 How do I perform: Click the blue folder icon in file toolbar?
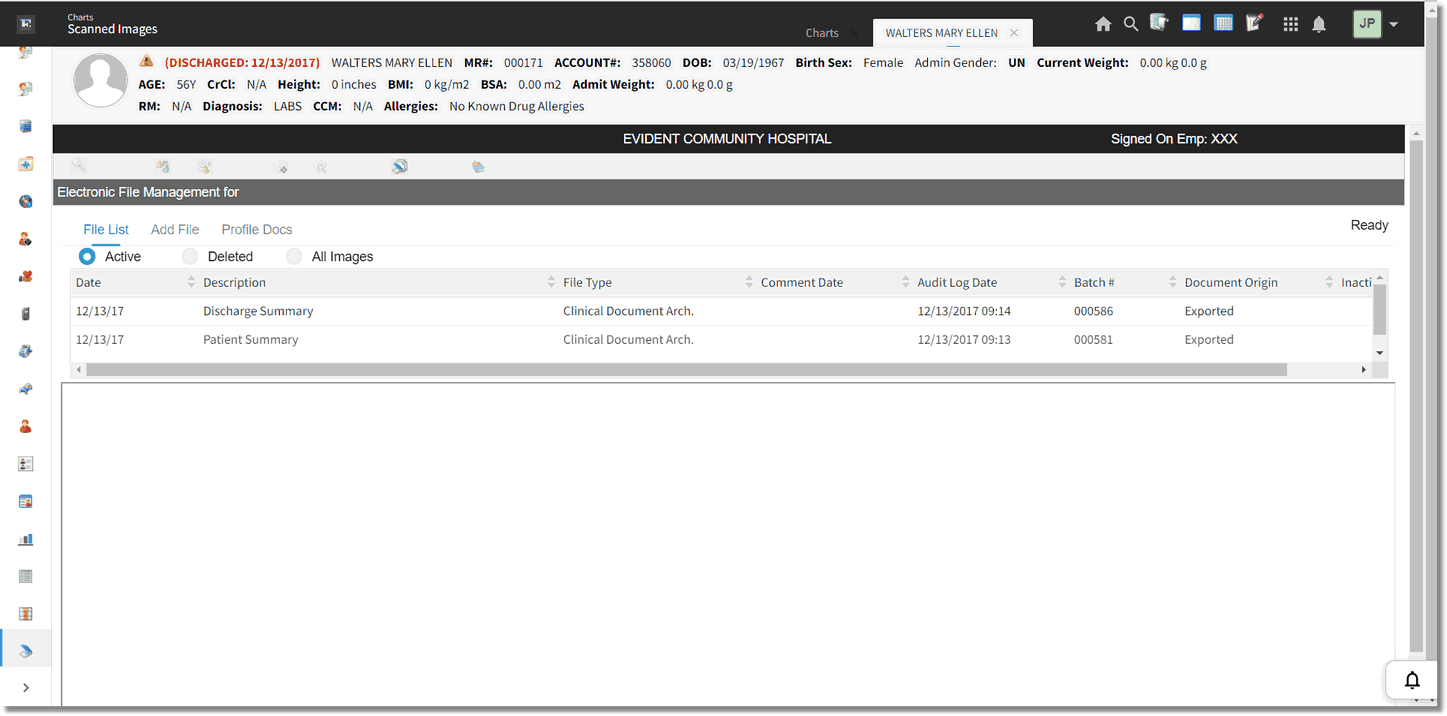[478, 166]
